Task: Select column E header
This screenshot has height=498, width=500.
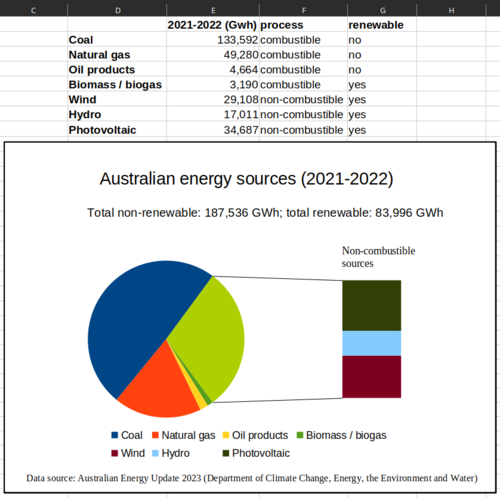Action: pos(213,10)
